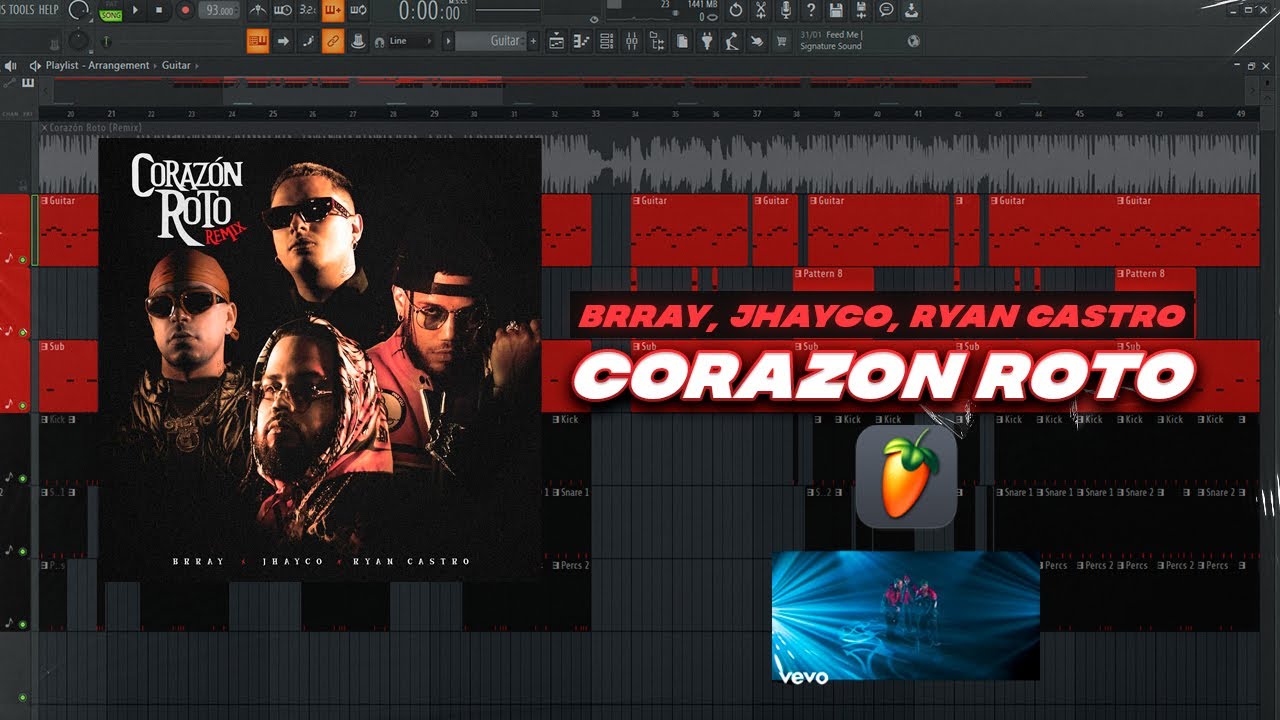Toggle the orange overdub/blend recording button
Image resolution: width=1280 pixels, height=720 pixels.
pyautogui.click(x=333, y=11)
